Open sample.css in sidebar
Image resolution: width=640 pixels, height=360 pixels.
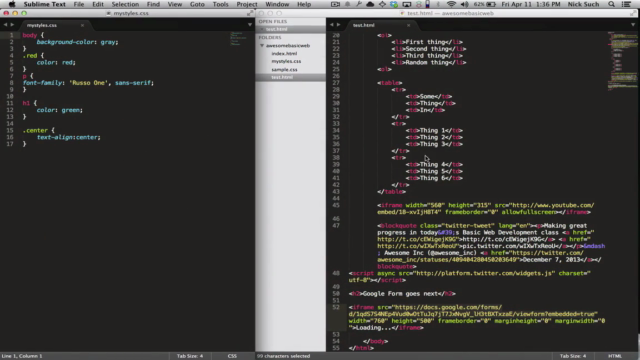pos(284,69)
